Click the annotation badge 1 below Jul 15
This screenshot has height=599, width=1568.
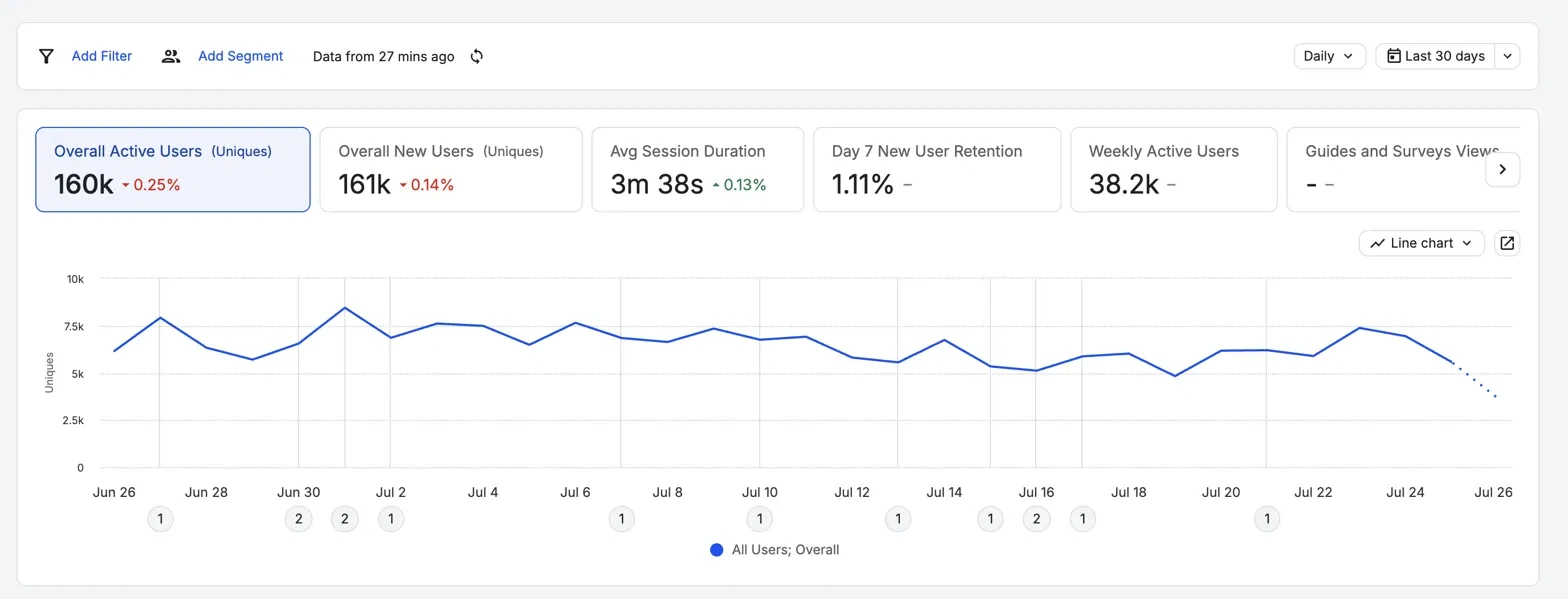pos(990,519)
